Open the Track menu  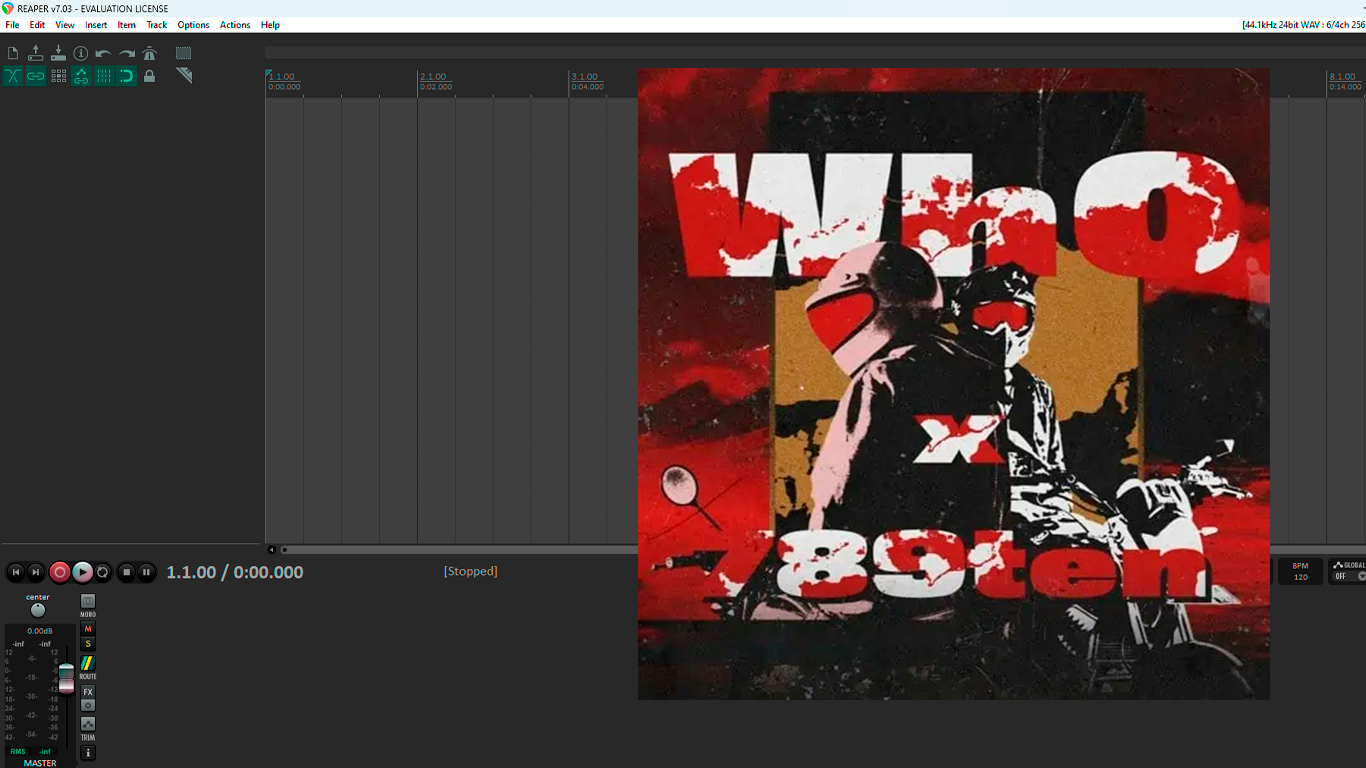(x=157, y=25)
